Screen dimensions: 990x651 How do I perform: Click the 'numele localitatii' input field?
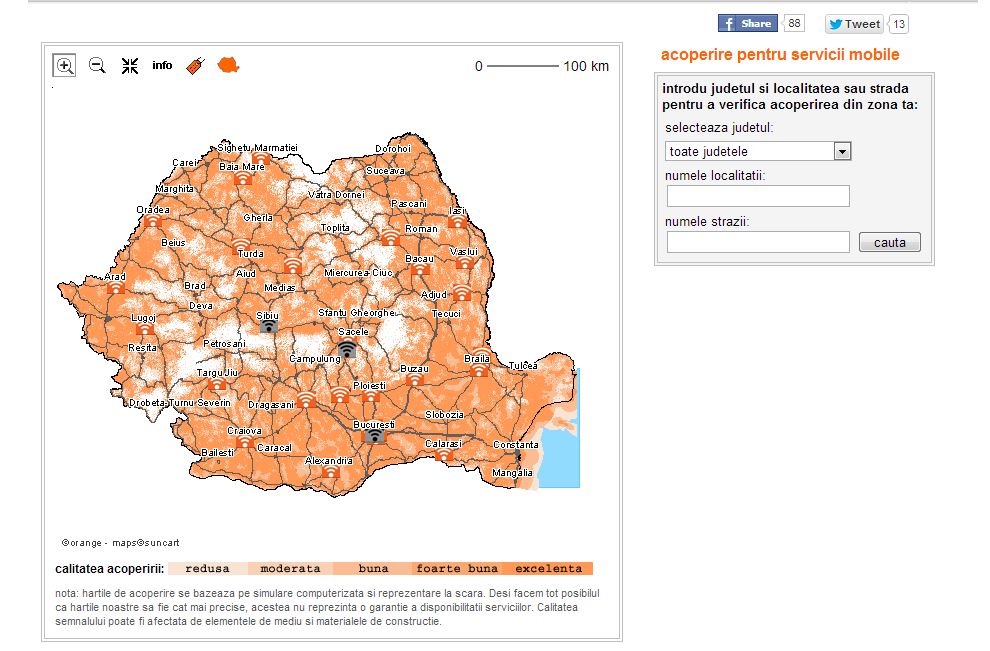coord(758,196)
